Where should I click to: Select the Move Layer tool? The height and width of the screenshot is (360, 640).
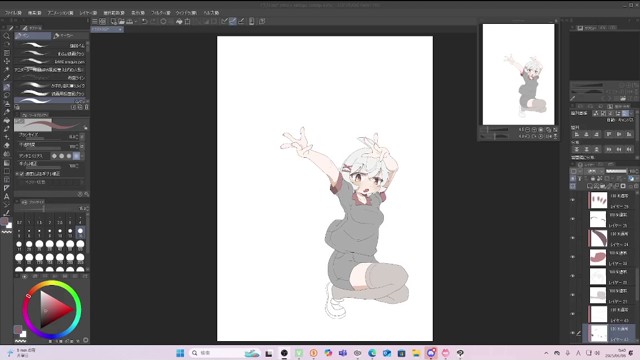pos(7,61)
